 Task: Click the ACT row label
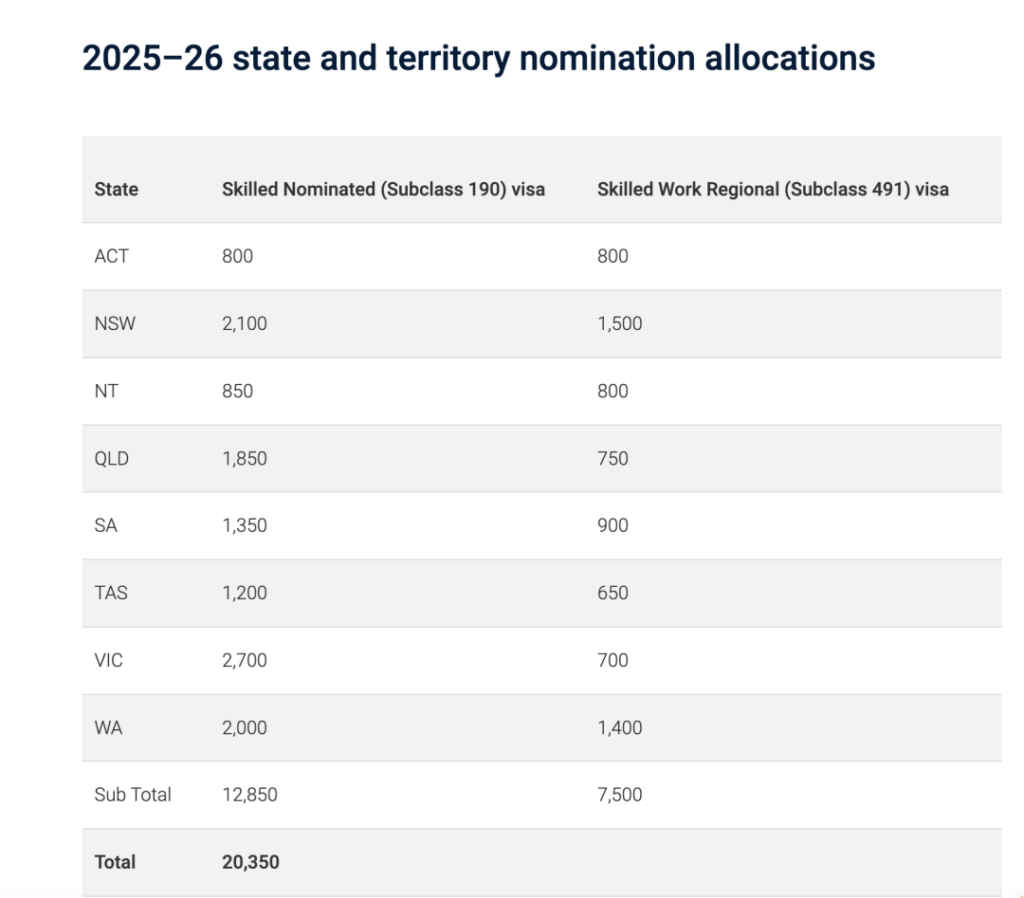pos(111,256)
